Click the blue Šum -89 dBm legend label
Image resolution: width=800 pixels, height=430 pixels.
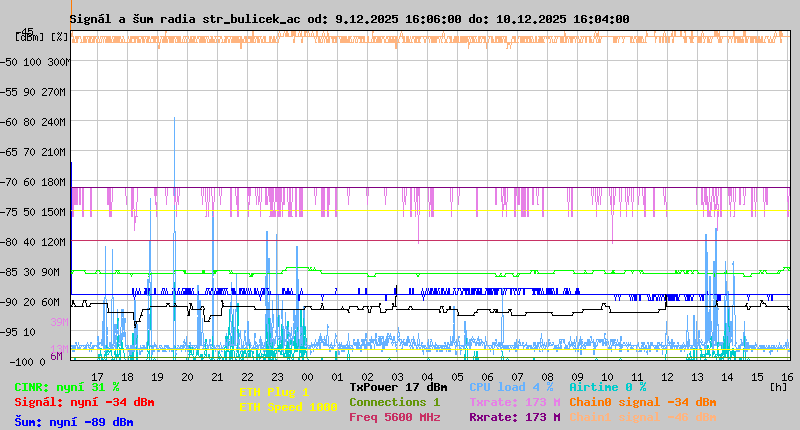[73, 421]
